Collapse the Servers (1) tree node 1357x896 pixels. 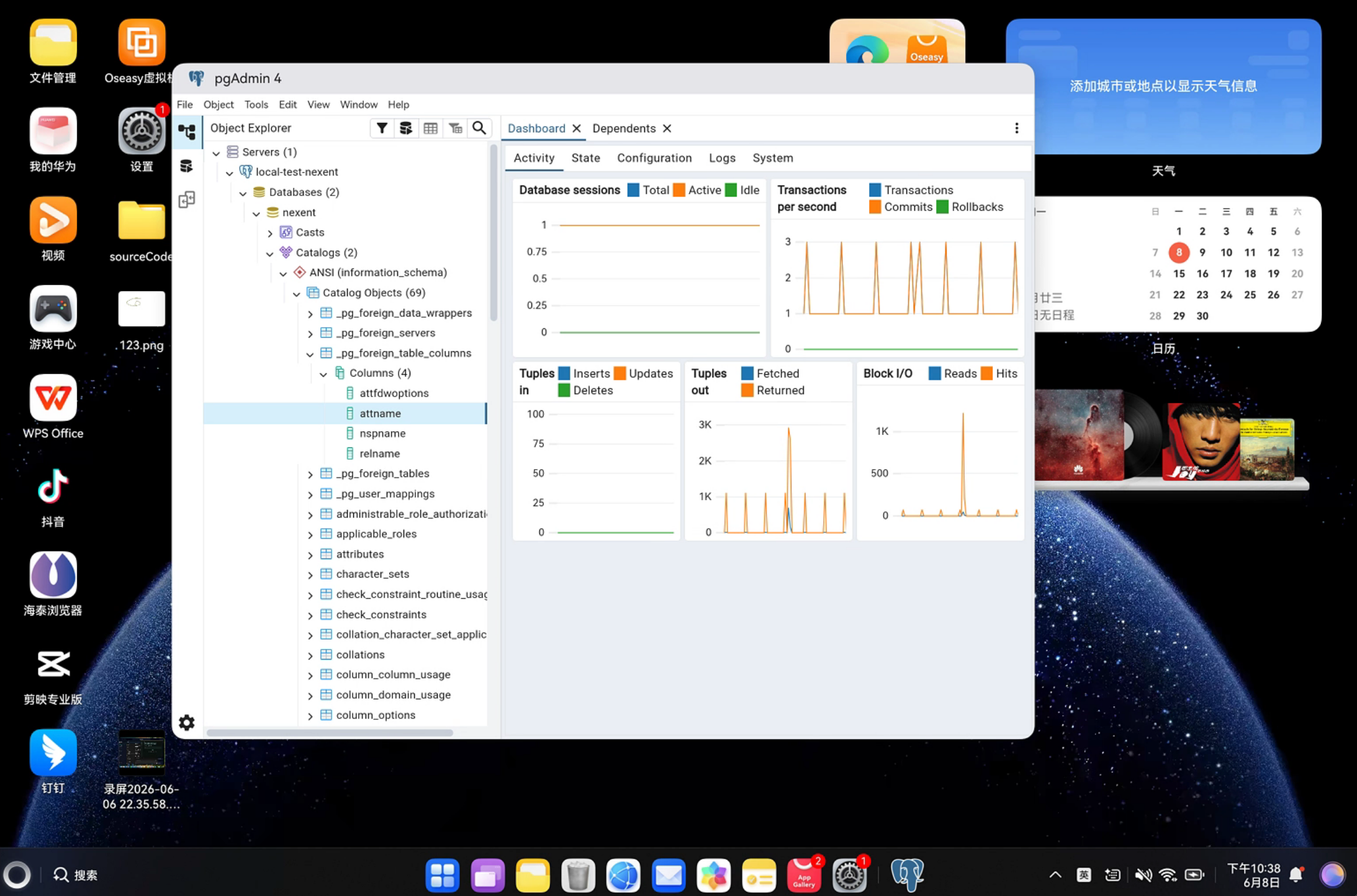point(216,153)
